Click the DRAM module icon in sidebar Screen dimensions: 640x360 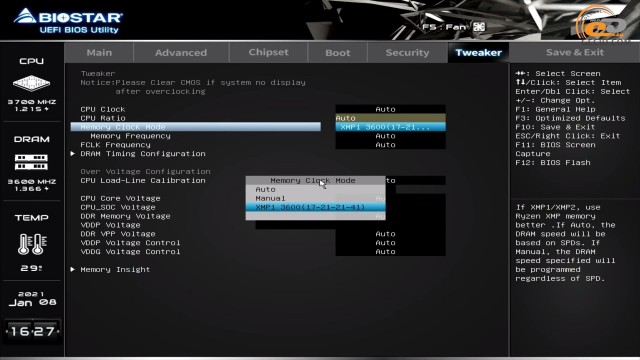[31, 162]
